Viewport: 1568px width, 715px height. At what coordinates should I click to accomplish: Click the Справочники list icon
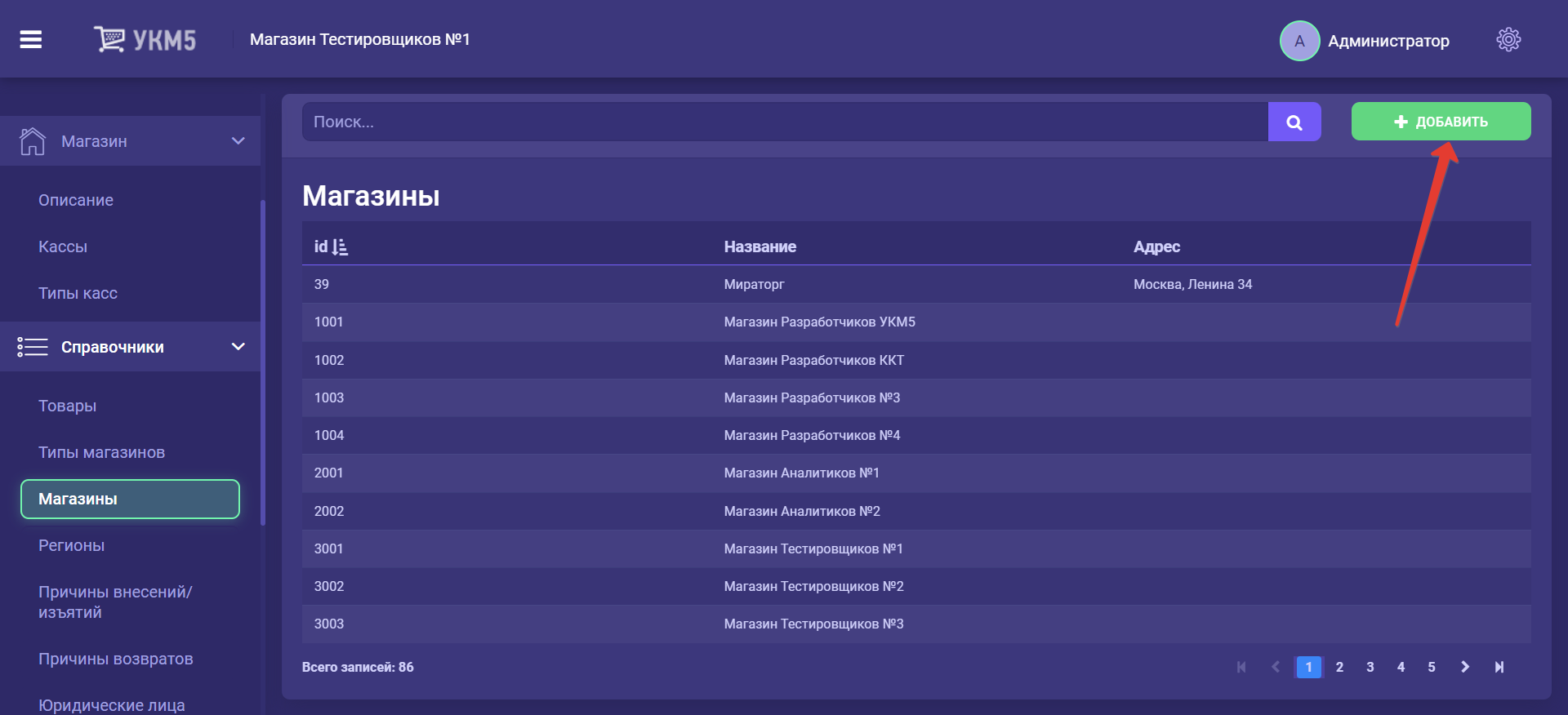pyautogui.click(x=33, y=347)
